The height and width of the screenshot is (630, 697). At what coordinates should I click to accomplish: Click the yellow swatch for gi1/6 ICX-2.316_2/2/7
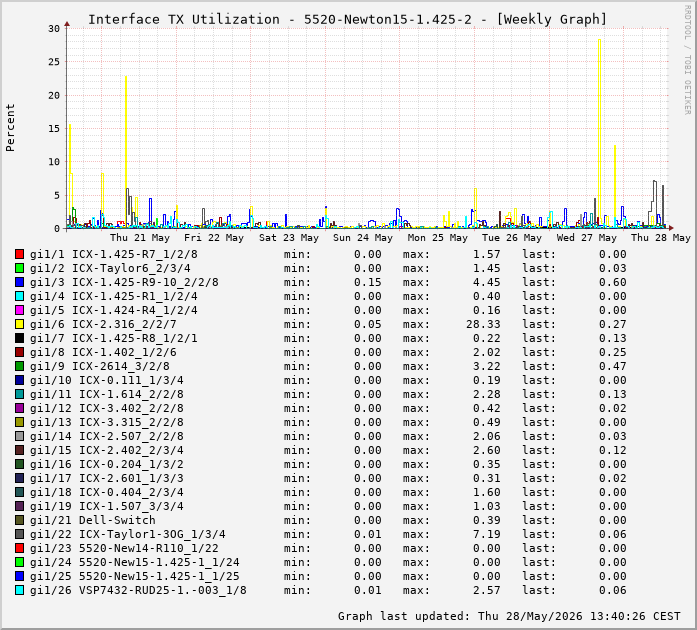coord(19,324)
